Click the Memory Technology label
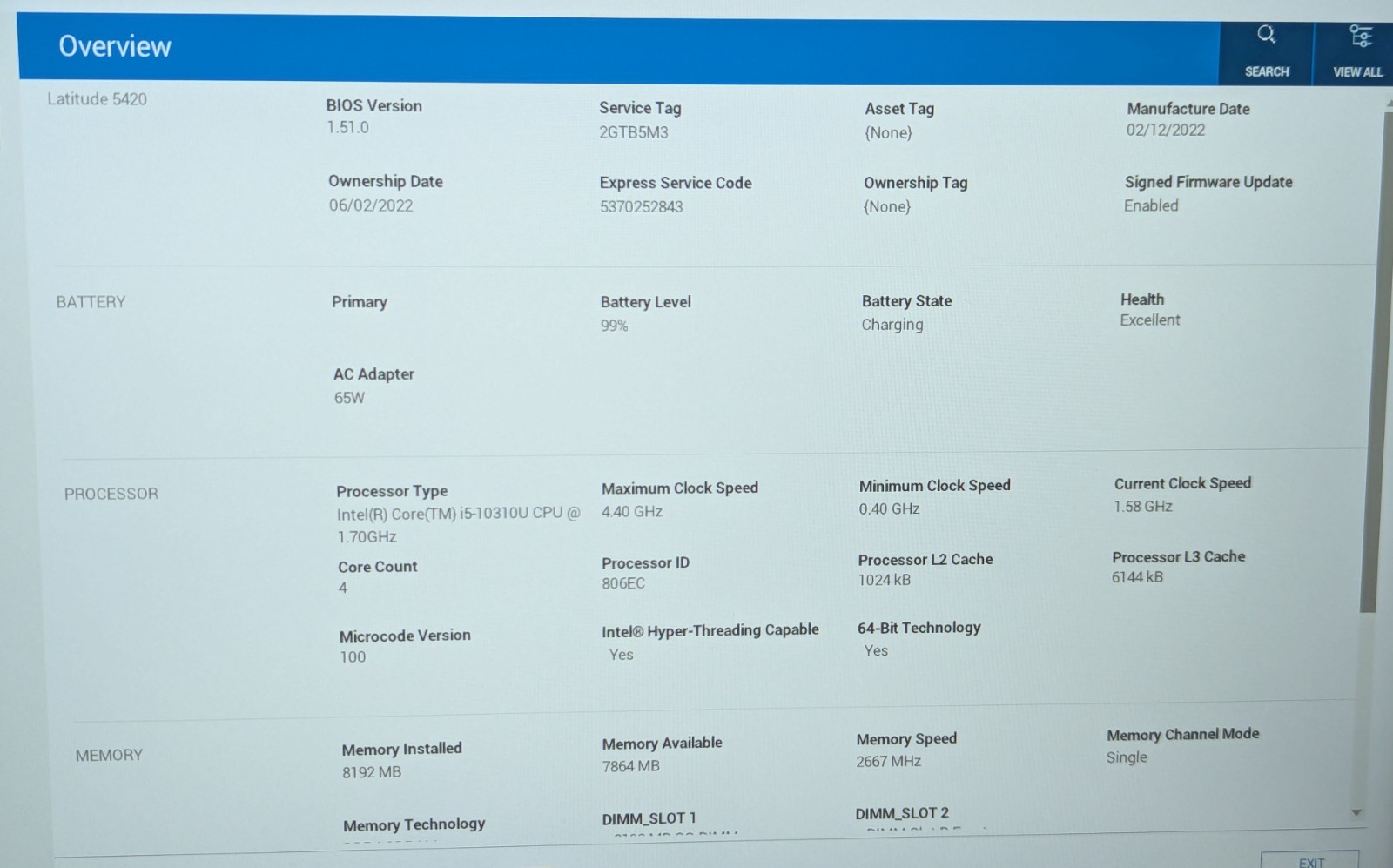This screenshot has height=868, width=1393. 414,824
